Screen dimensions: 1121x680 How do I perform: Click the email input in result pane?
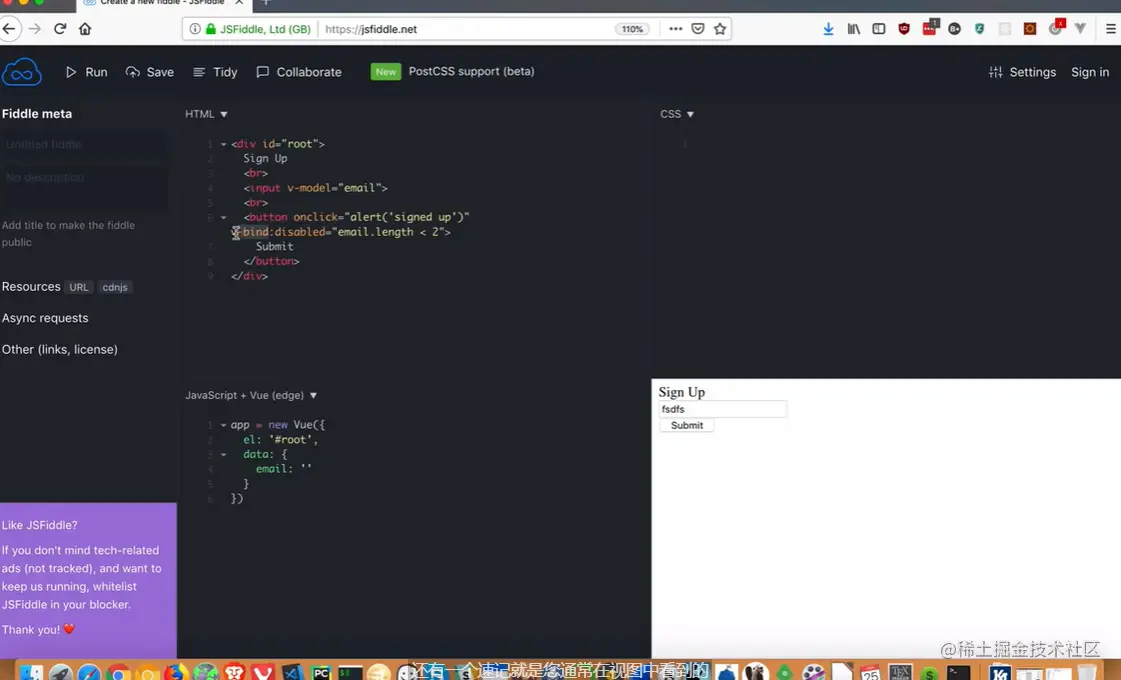722,409
